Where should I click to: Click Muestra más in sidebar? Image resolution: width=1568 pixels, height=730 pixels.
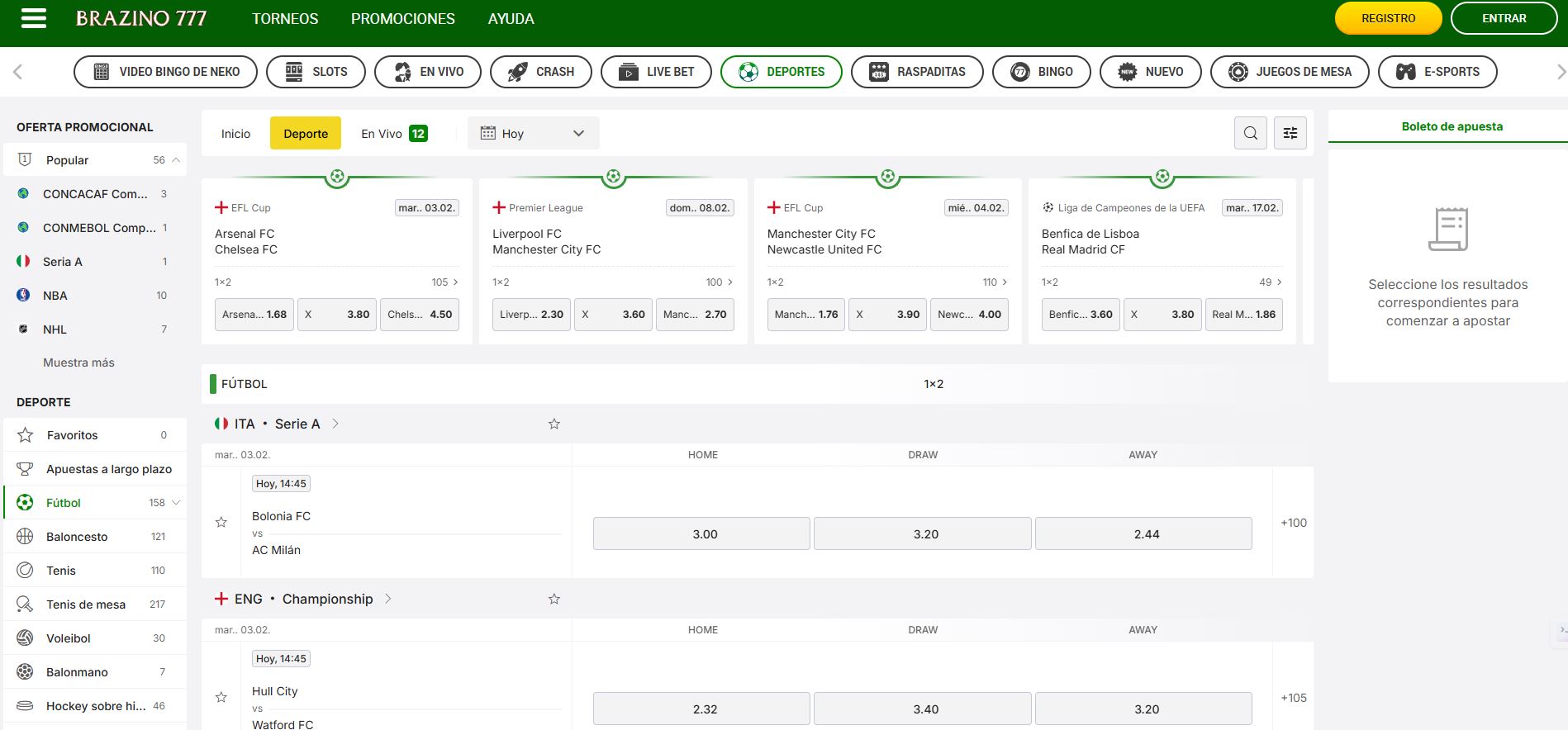point(78,363)
